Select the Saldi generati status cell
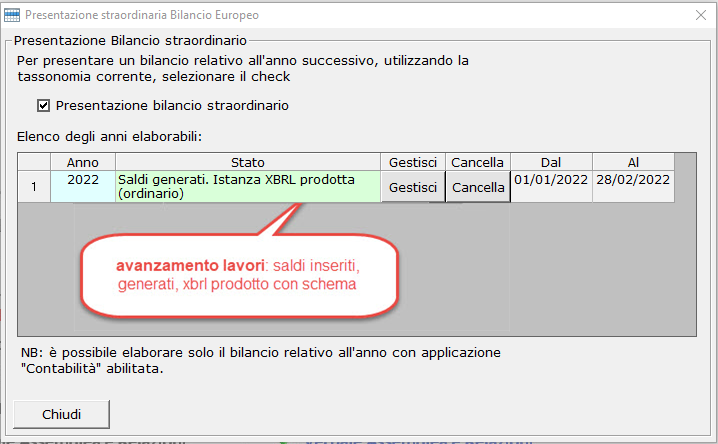 coord(247,187)
